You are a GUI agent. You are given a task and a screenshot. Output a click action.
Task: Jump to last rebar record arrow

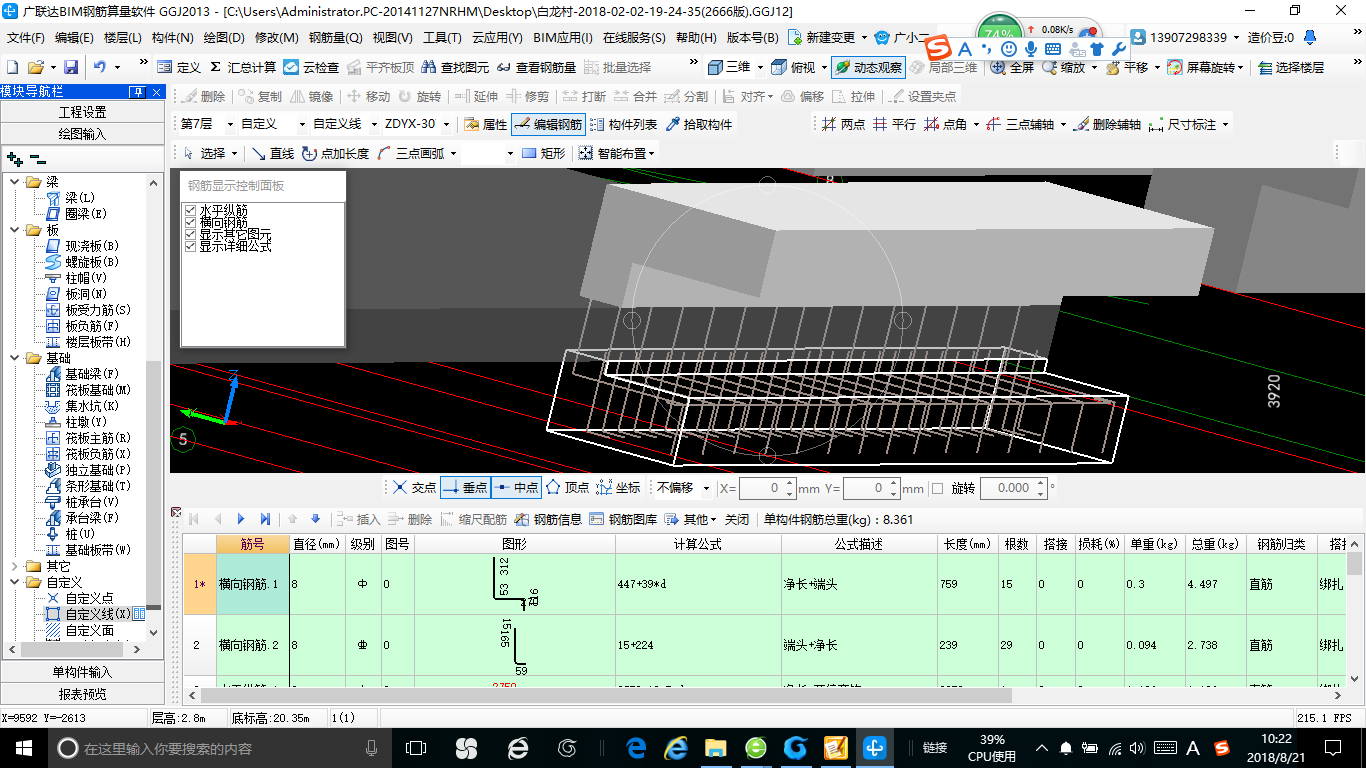click(x=265, y=519)
